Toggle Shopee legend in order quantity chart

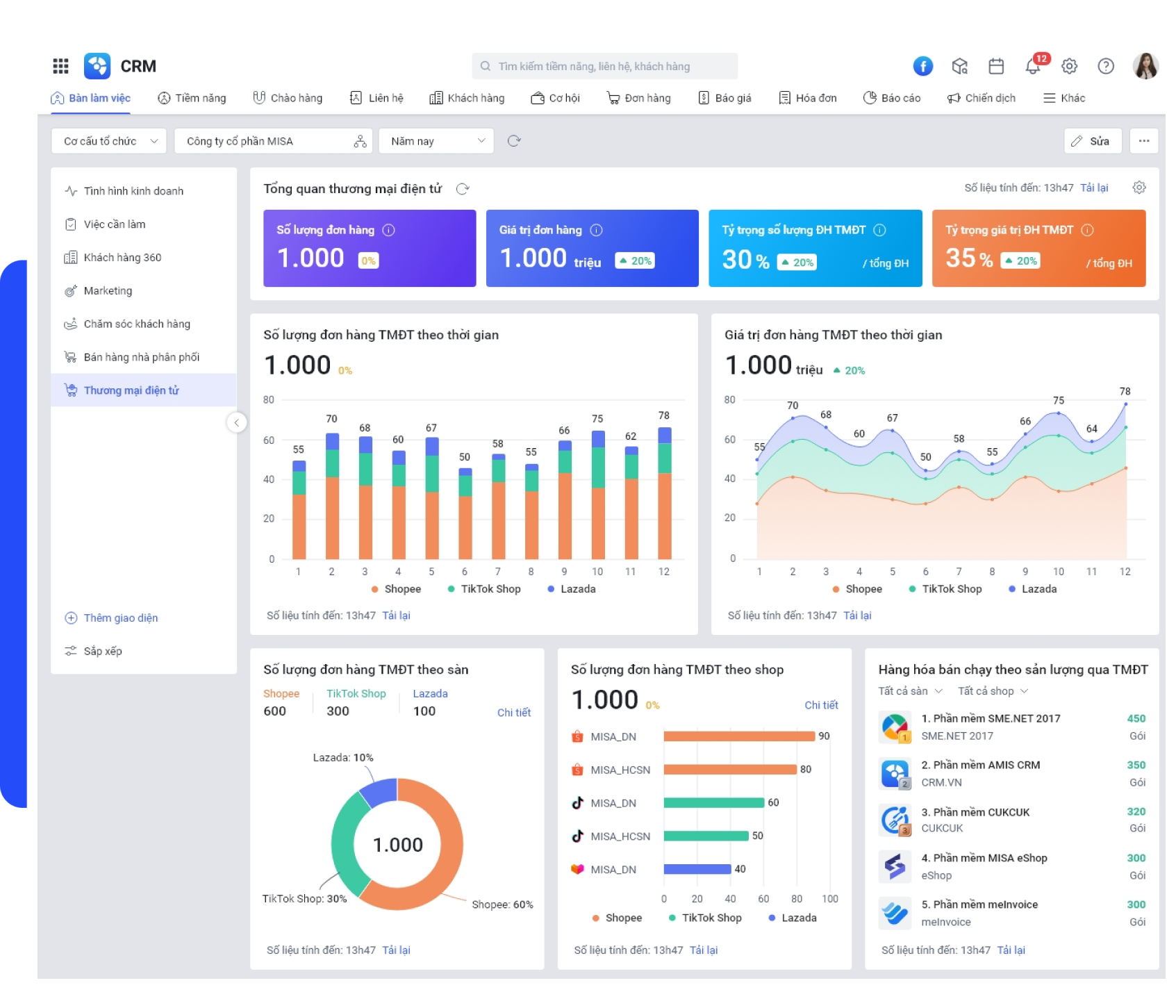click(x=396, y=589)
